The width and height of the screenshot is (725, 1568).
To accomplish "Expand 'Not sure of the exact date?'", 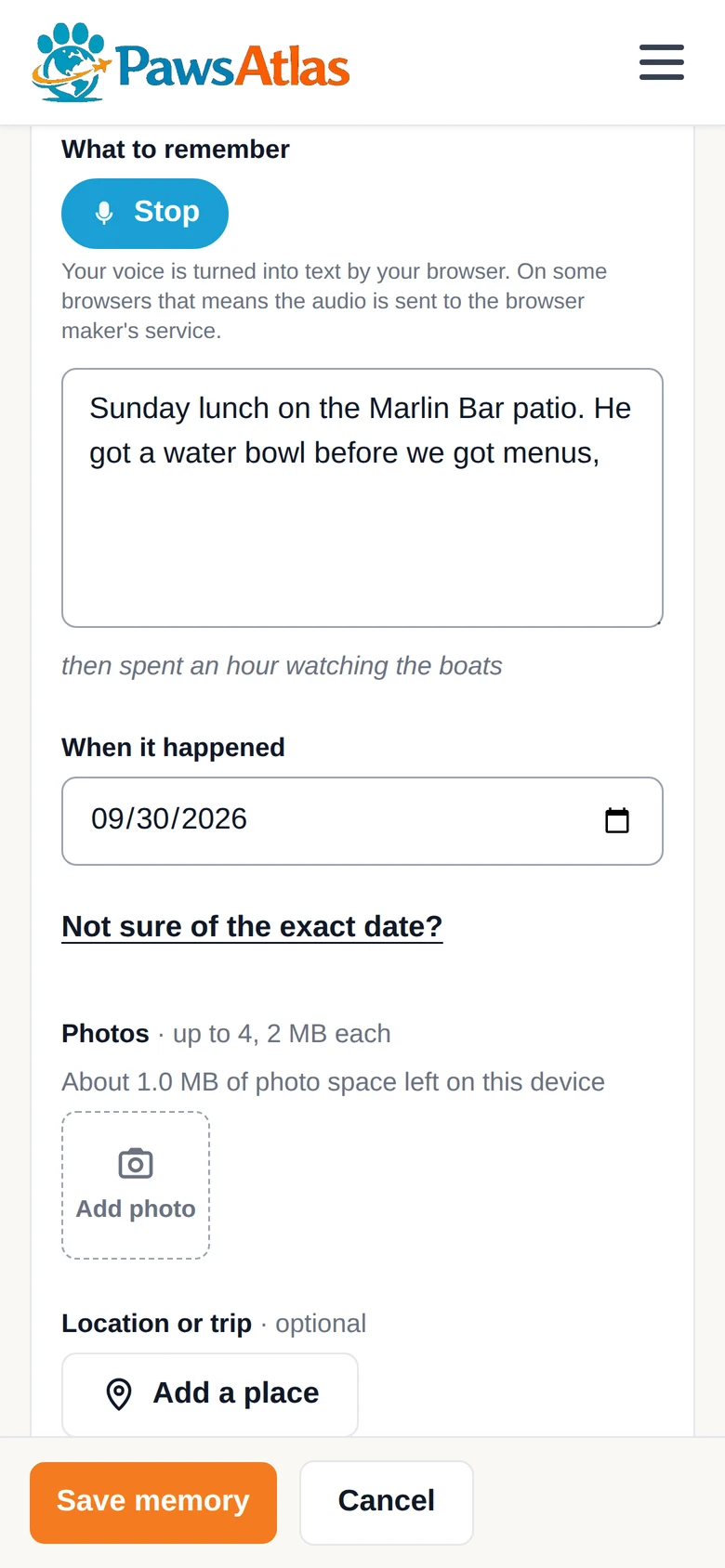I will 252,926.
